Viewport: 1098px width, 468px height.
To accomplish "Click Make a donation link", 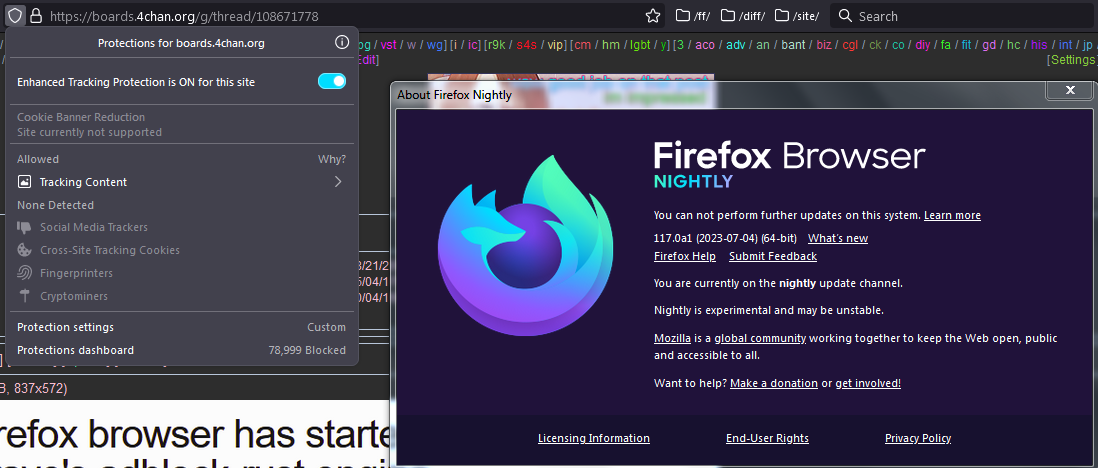I will click(774, 383).
